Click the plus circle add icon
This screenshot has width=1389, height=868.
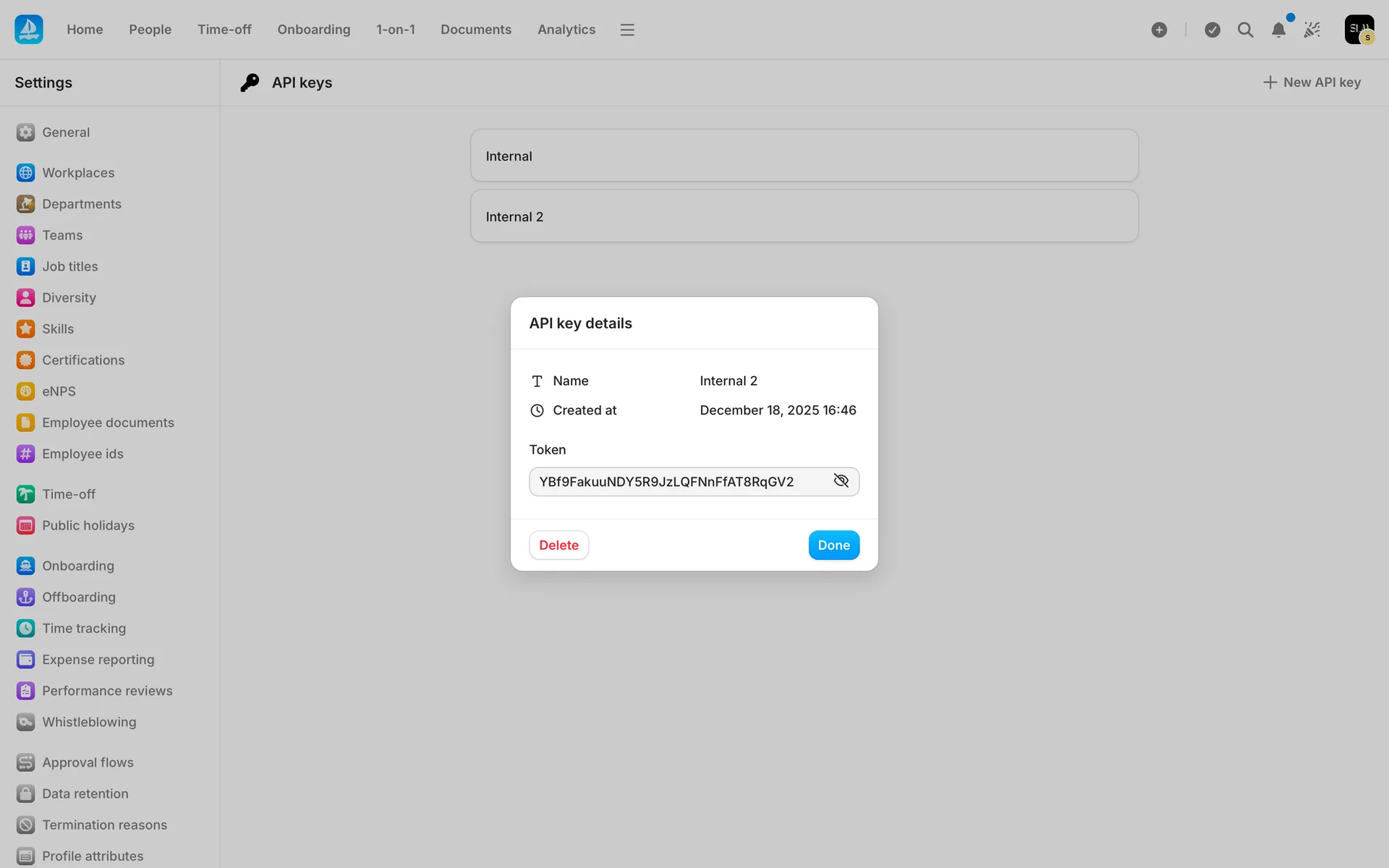point(1159,30)
